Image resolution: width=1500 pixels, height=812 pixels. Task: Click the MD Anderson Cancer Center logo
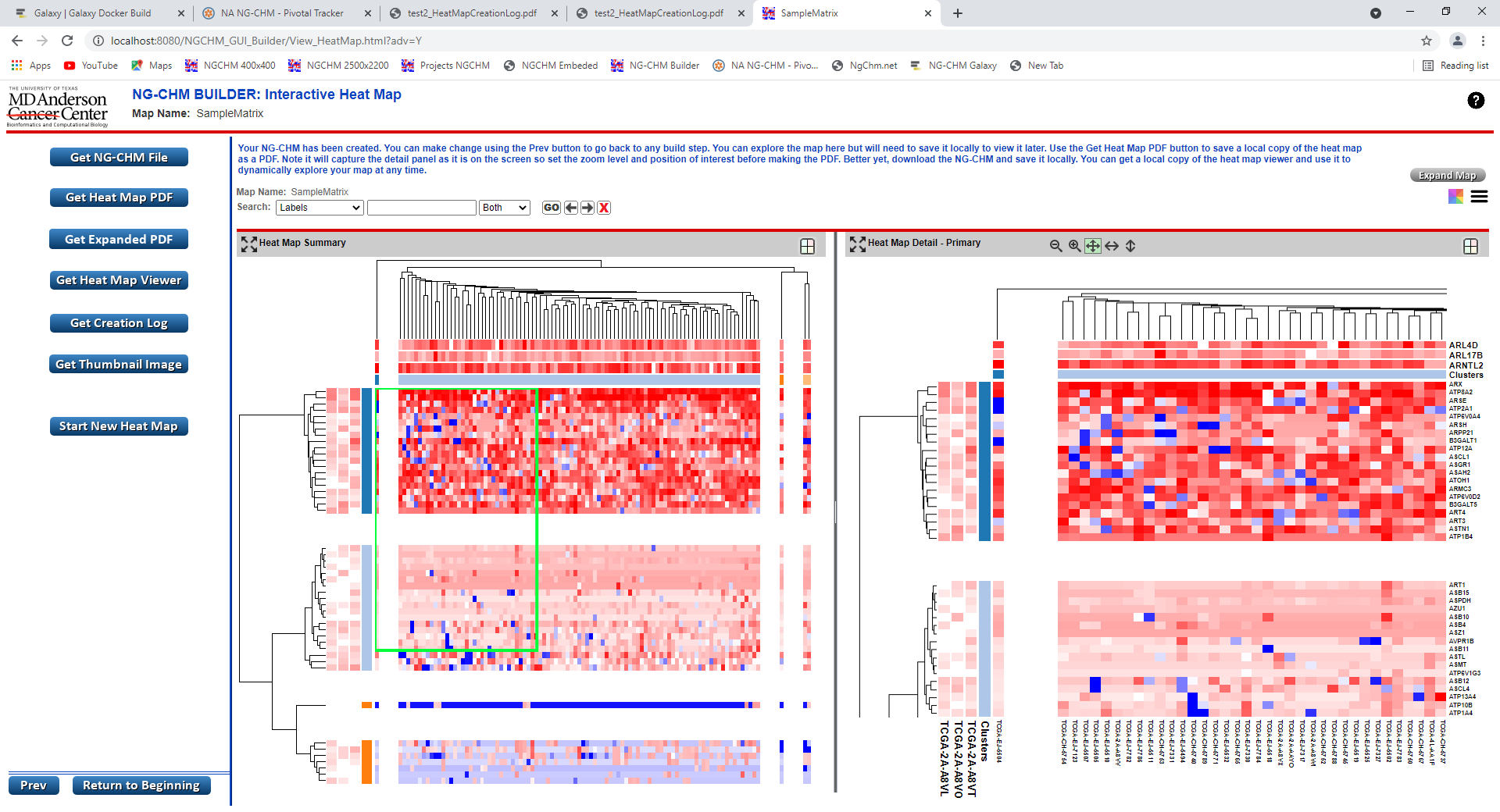(x=58, y=107)
